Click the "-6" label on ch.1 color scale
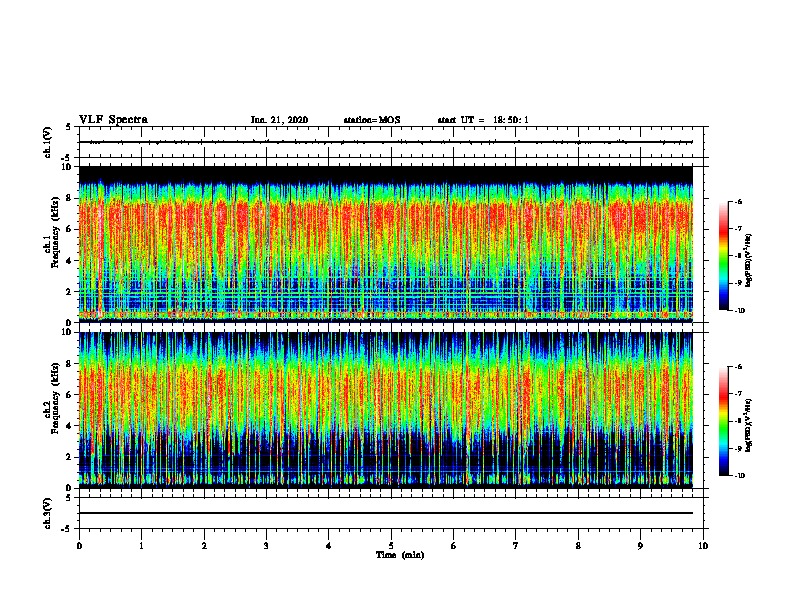 (738, 201)
